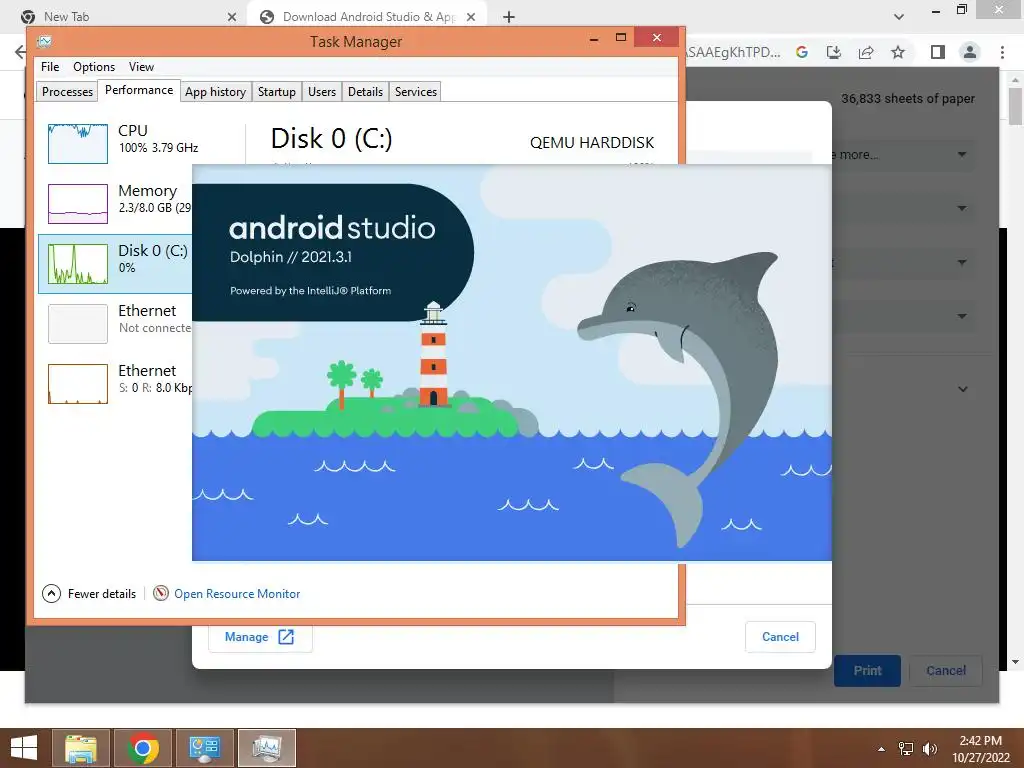Viewport: 1024px width, 768px height.
Task: Click the Fewer details label
Action: click(102, 594)
